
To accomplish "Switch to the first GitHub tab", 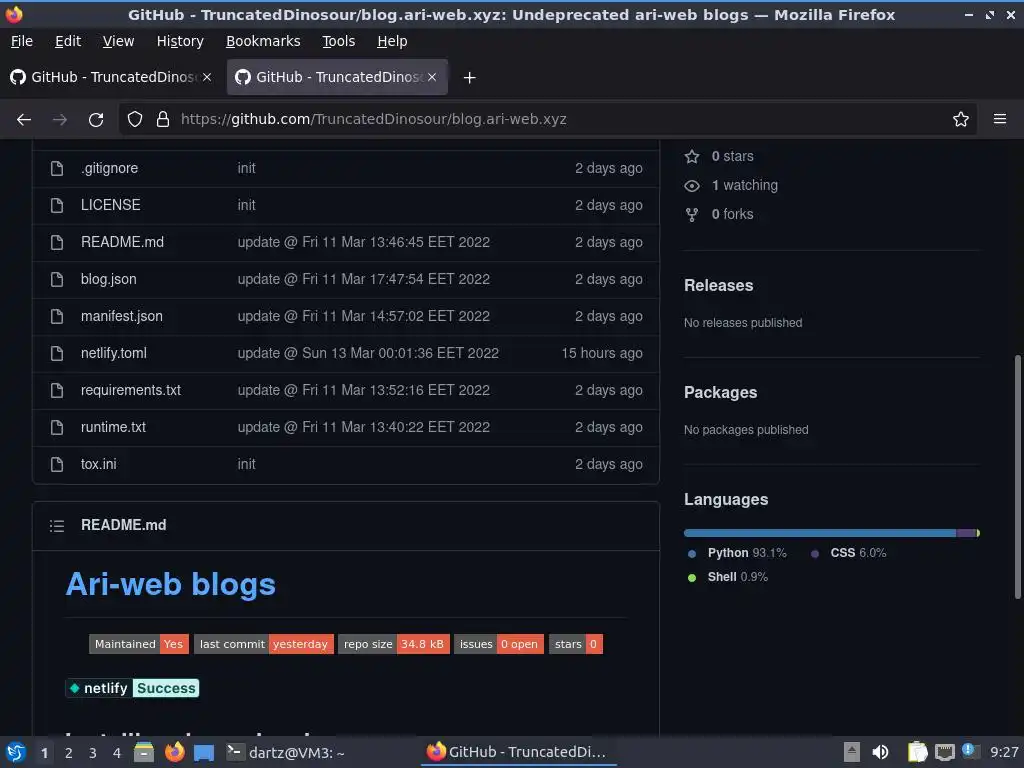I will tap(111, 77).
